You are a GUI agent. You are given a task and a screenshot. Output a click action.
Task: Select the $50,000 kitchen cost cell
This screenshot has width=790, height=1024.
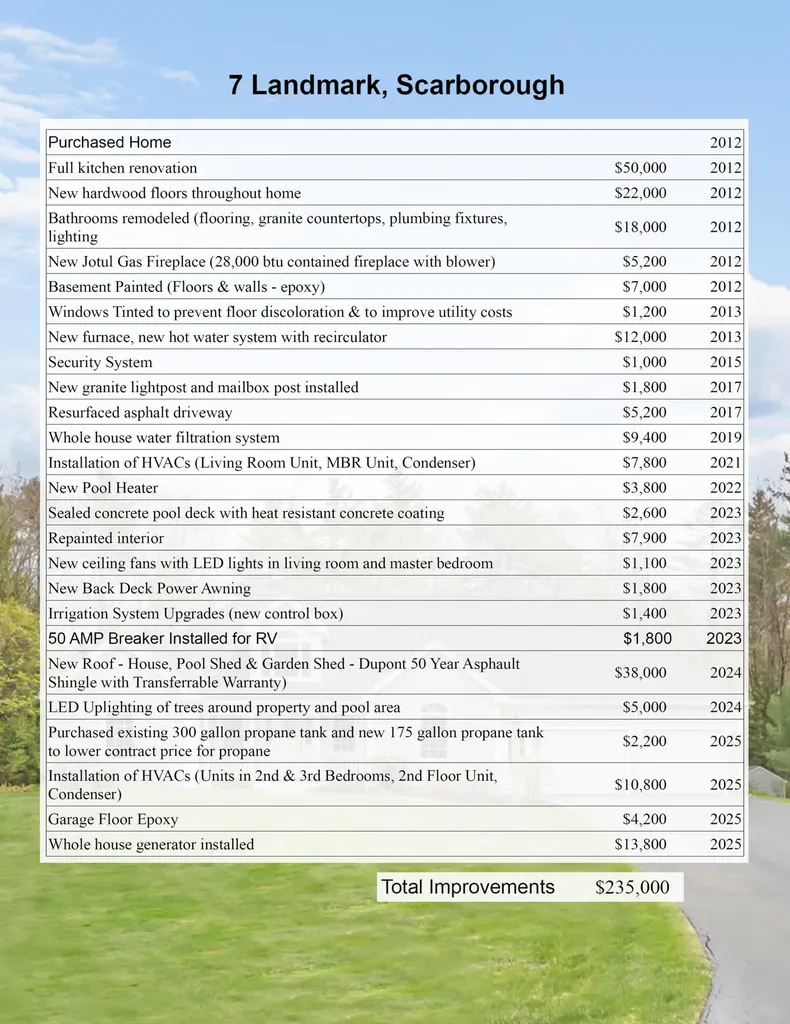click(x=640, y=168)
